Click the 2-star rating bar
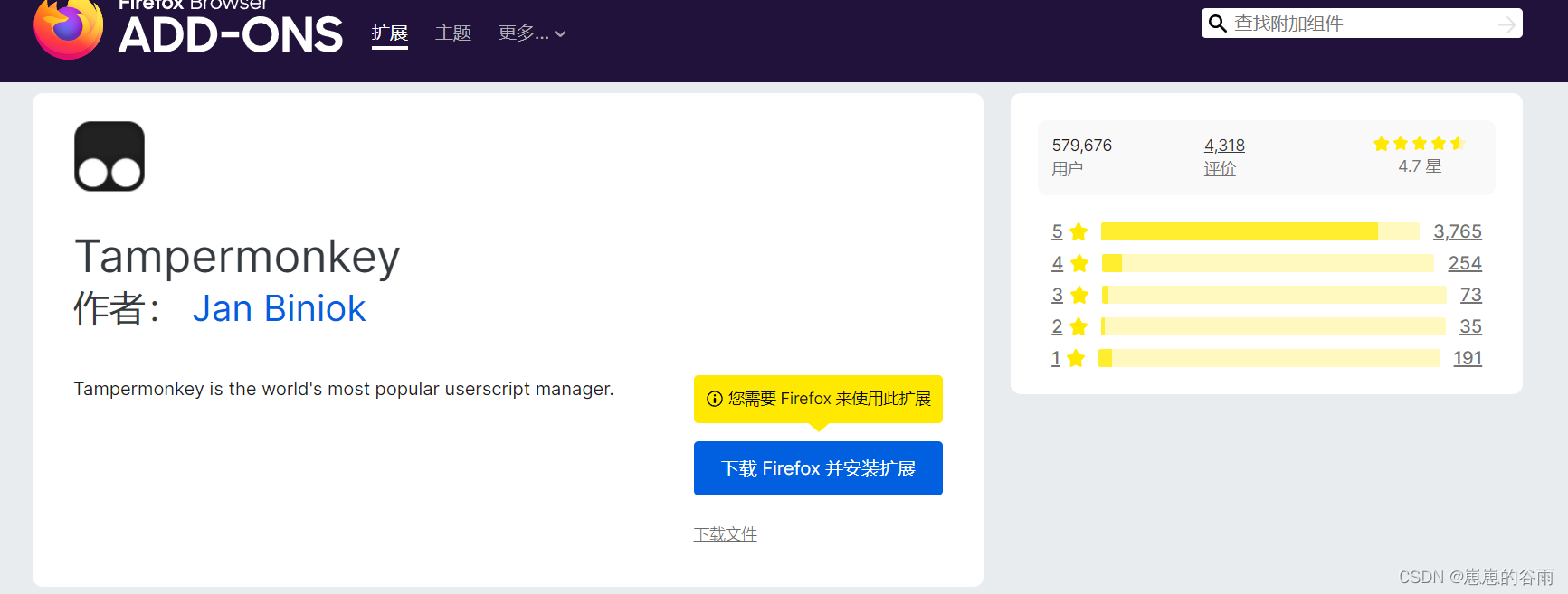This screenshot has width=1568, height=594. point(1273,326)
